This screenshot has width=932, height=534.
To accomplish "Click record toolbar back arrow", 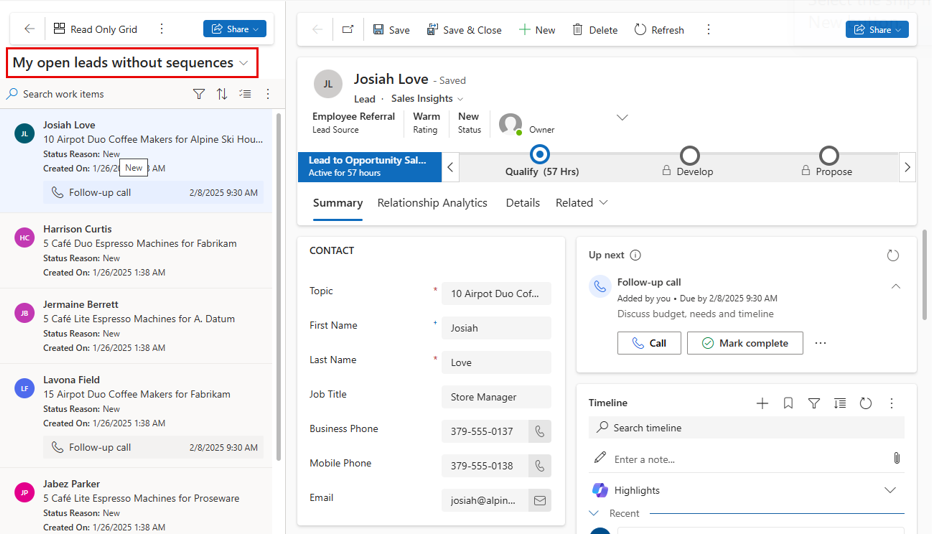I will pyautogui.click(x=317, y=29).
